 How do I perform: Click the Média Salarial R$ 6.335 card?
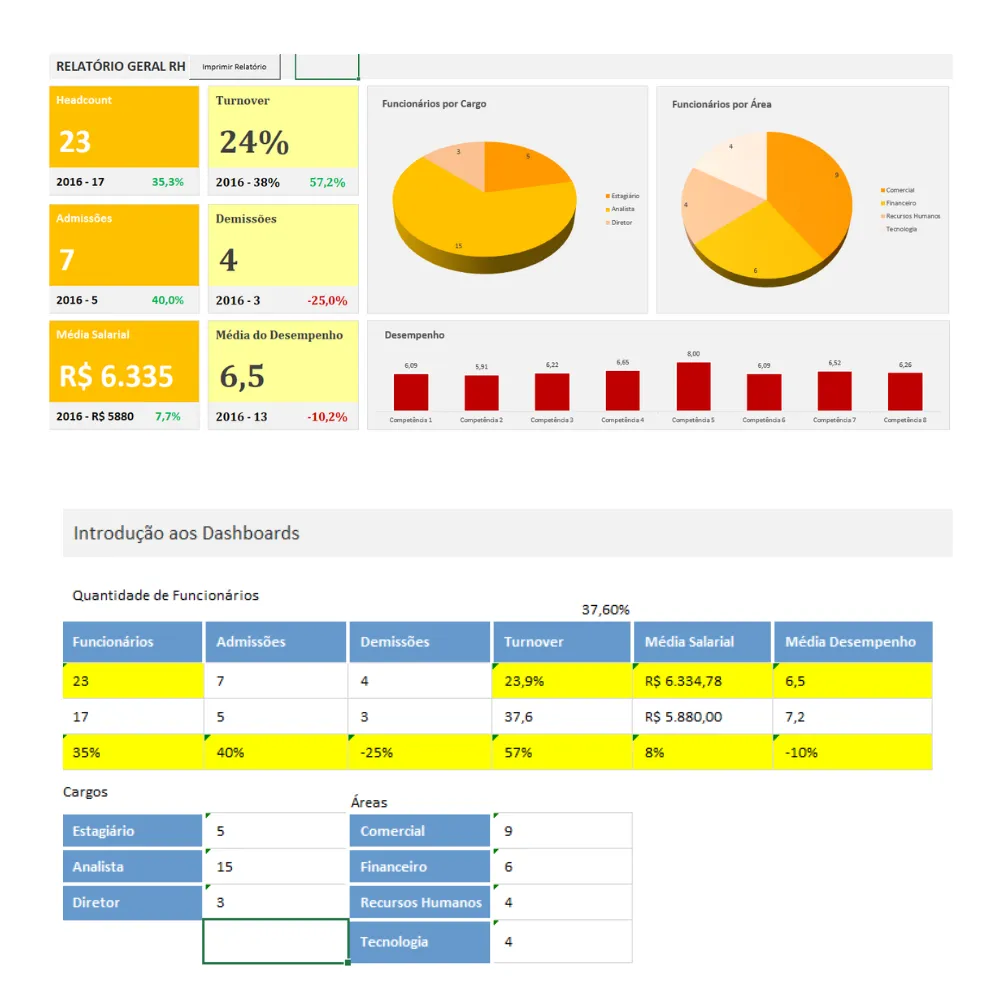coord(124,375)
